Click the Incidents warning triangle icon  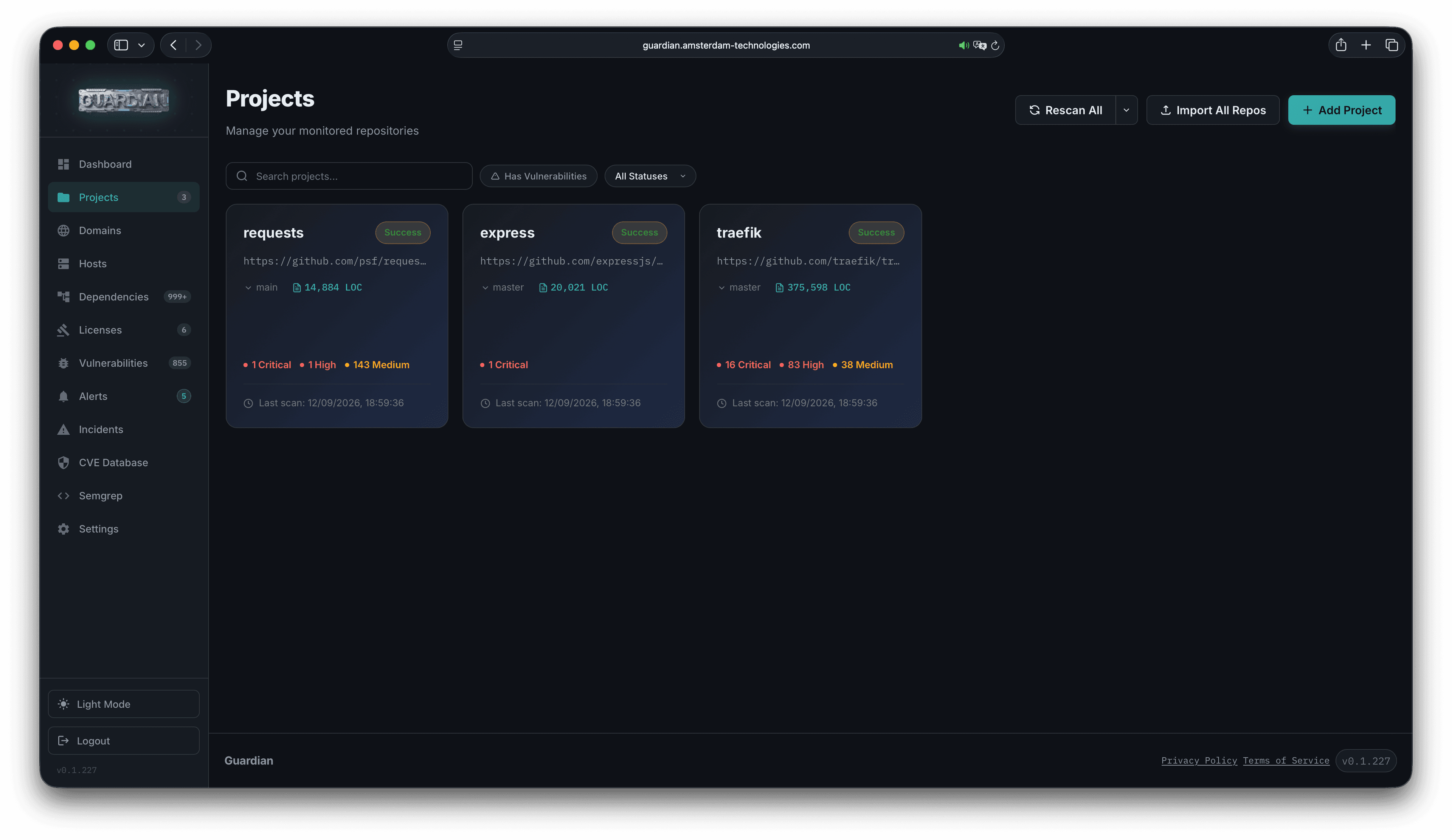tap(64, 429)
